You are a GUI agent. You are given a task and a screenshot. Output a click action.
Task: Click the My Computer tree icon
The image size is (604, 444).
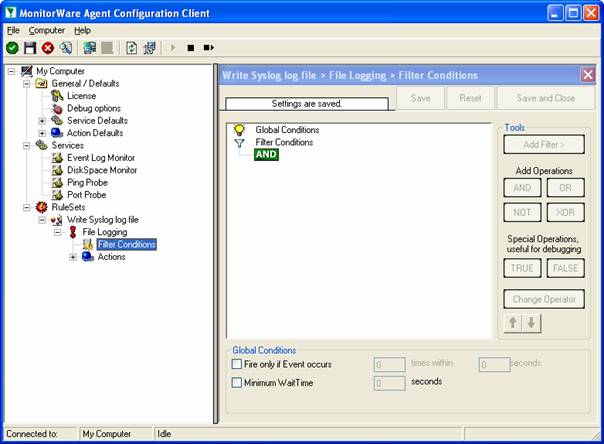click(x=27, y=71)
